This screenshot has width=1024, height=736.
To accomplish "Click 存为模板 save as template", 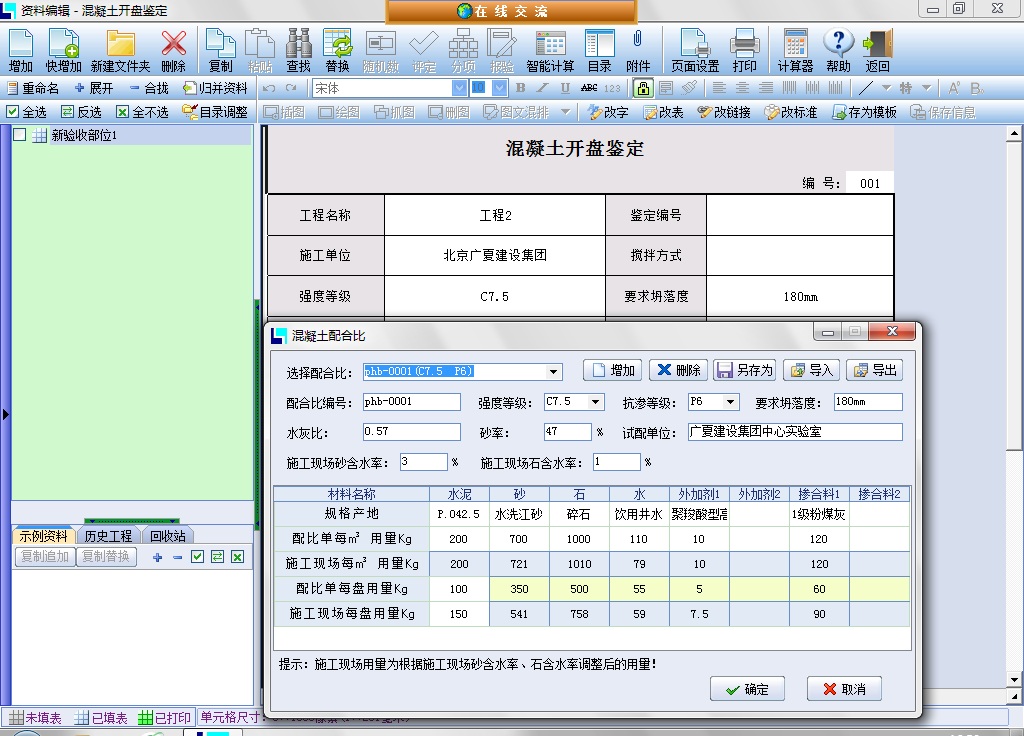I will click(x=864, y=112).
